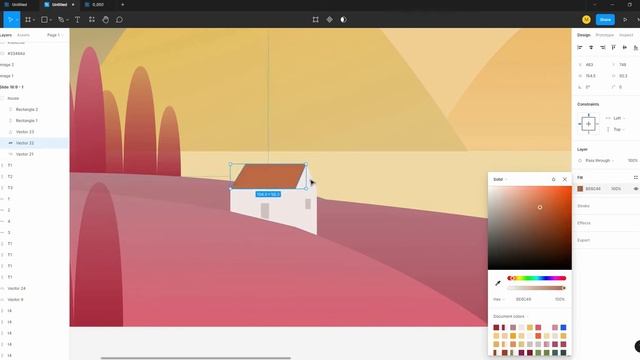Open the Solid fill type dropdown
640x360 pixels.
coord(500,179)
